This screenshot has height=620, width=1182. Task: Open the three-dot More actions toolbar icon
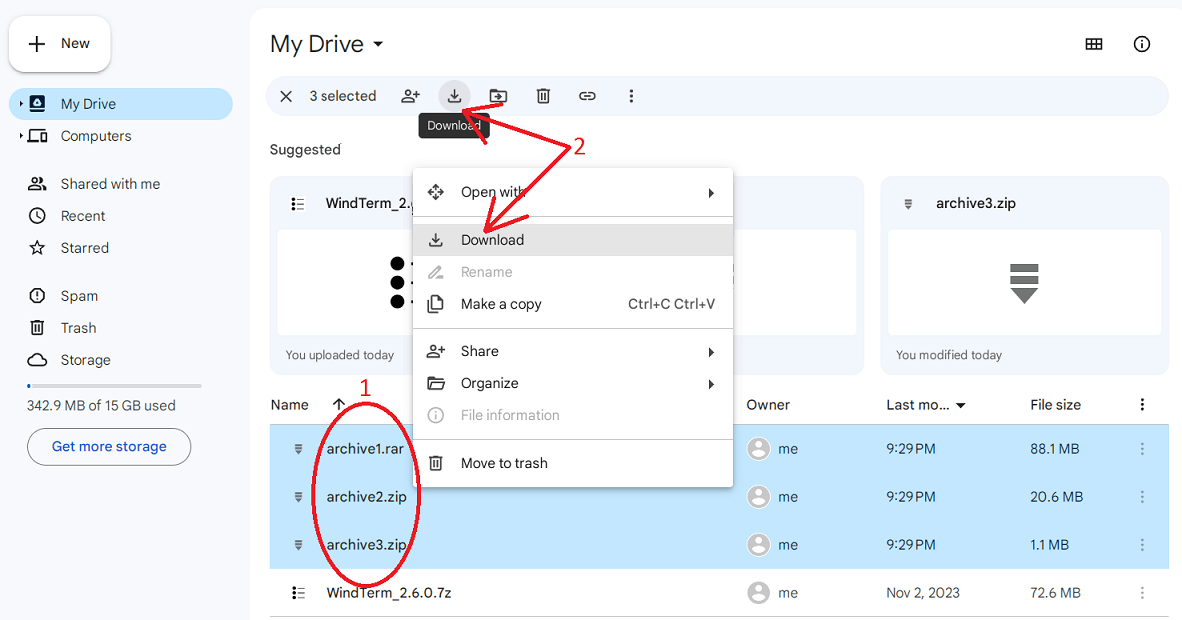631,95
